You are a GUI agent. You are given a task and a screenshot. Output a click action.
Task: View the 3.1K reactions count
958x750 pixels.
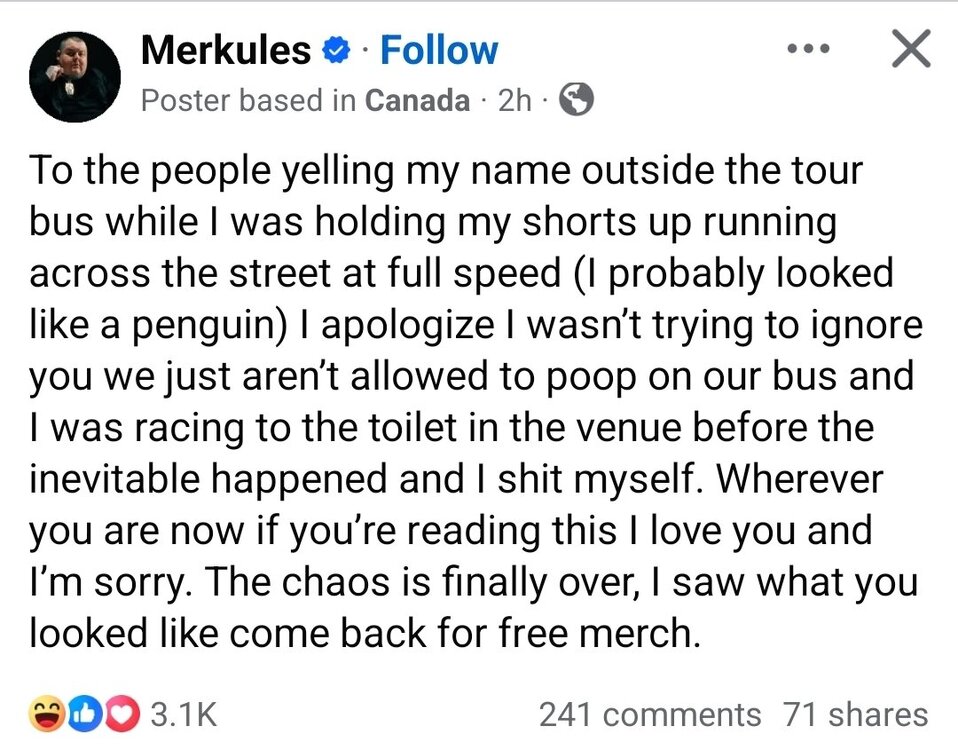pyautogui.click(x=182, y=715)
